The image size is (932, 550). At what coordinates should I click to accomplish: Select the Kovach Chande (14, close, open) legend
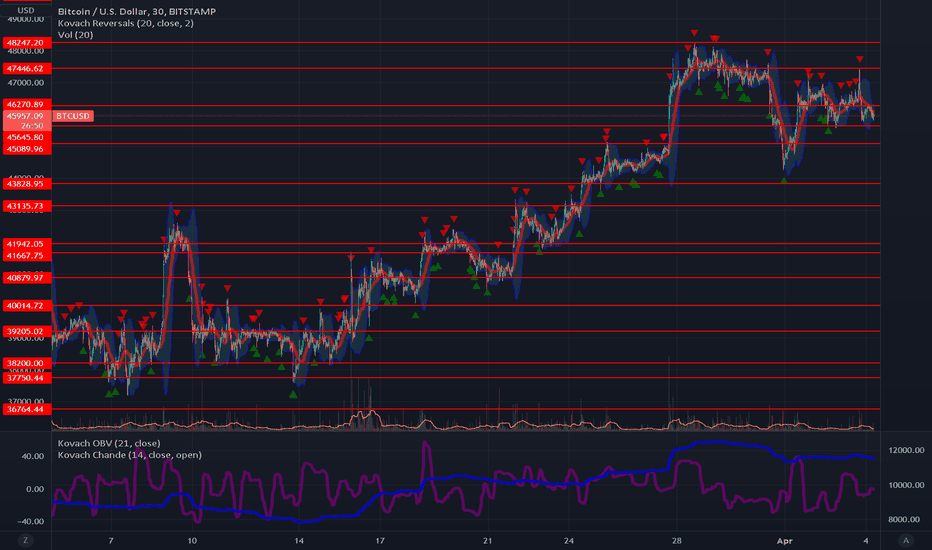coord(130,455)
